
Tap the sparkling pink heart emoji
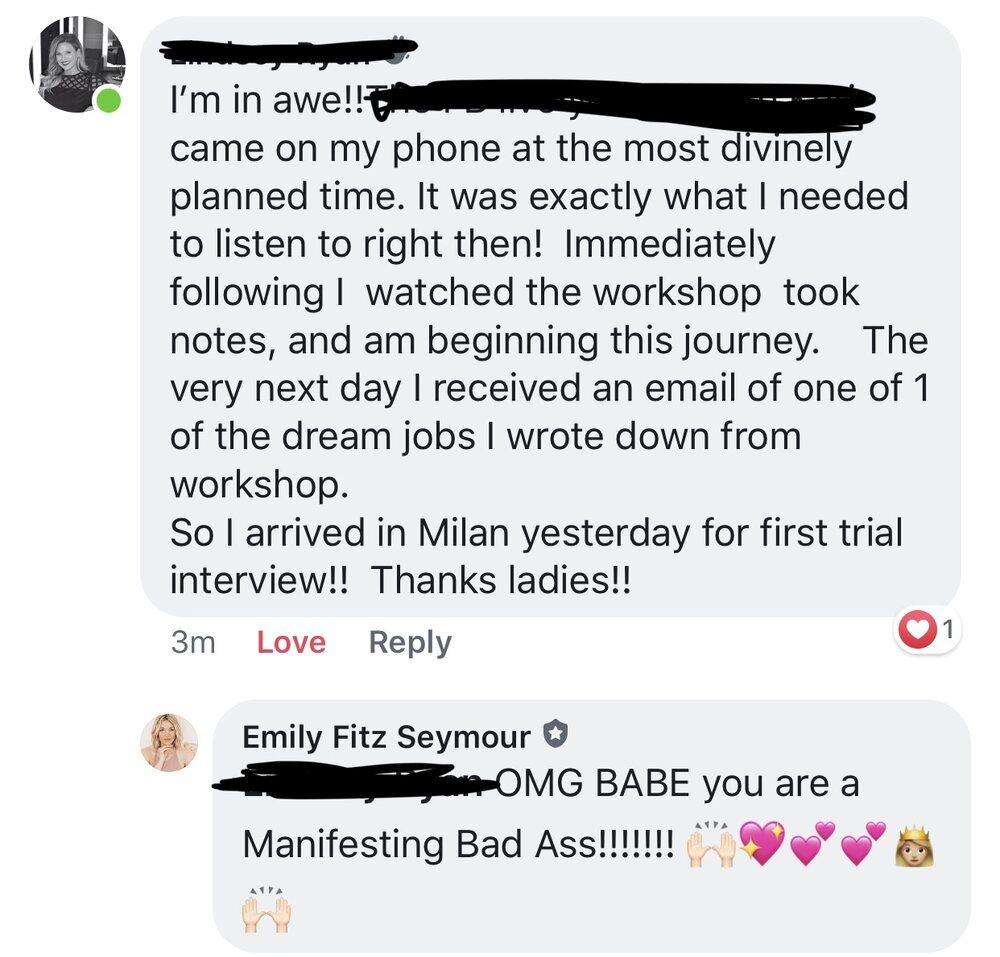(762, 844)
